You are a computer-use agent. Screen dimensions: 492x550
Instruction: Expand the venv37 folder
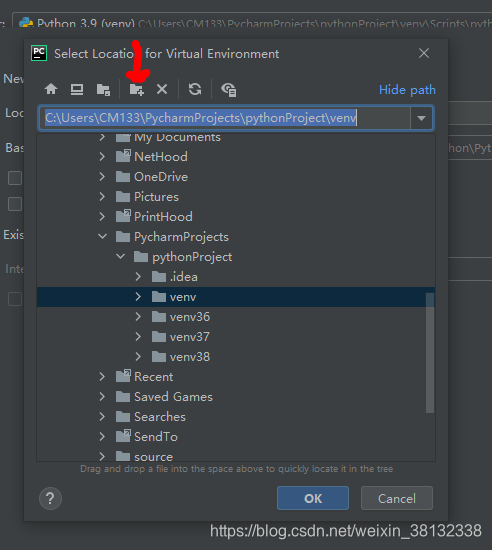(x=138, y=337)
